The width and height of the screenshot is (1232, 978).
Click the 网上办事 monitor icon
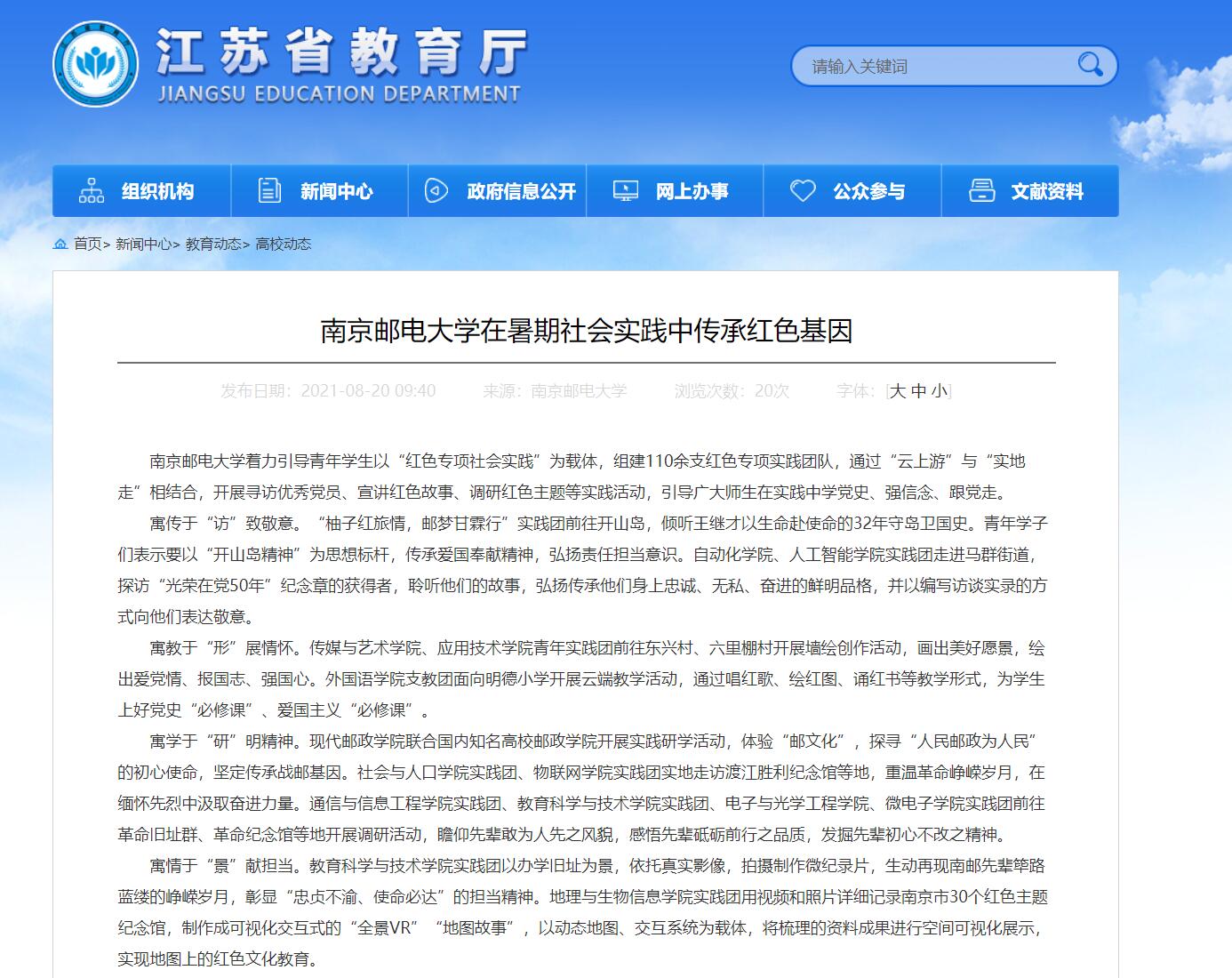coord(625,191)
